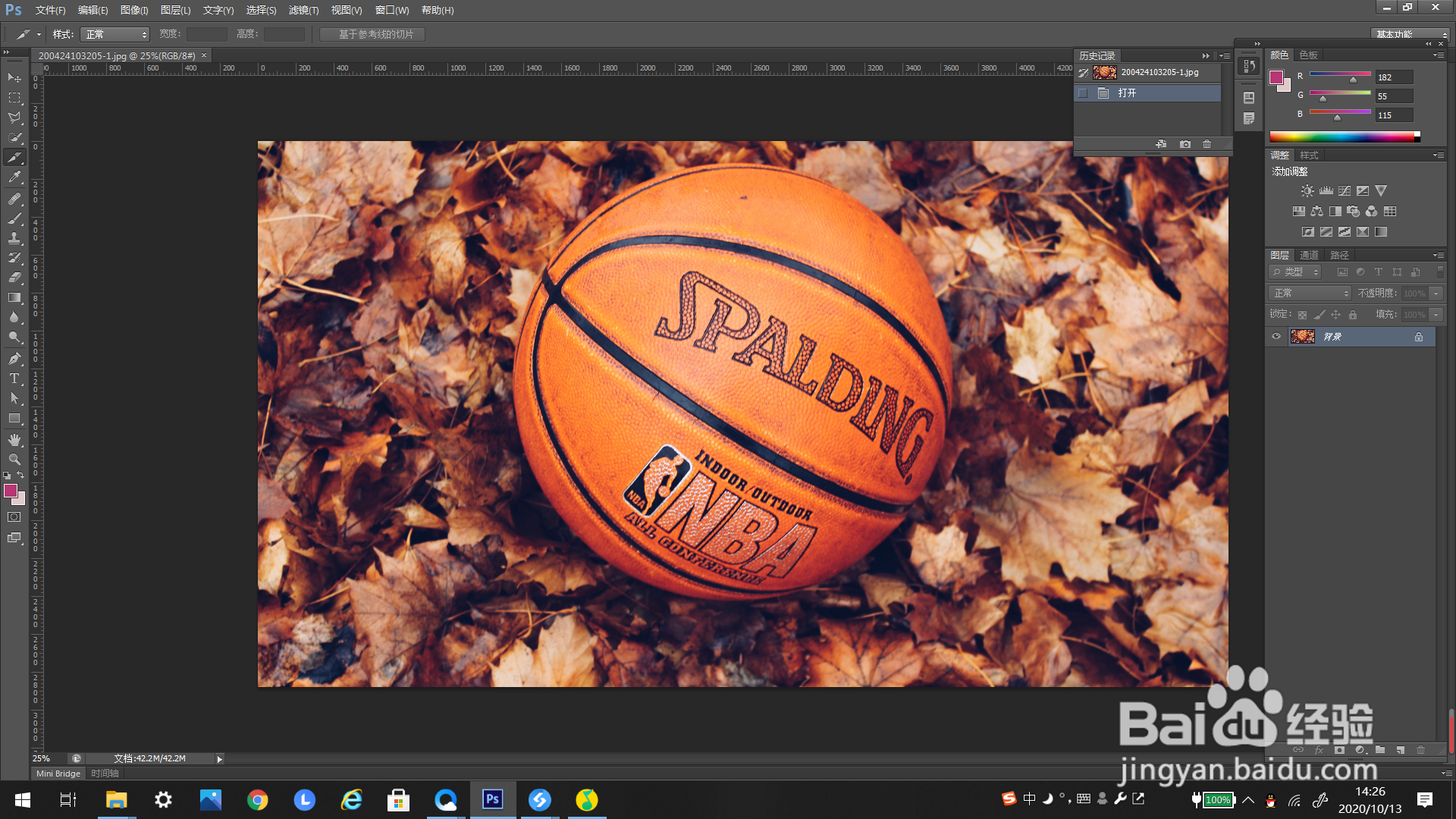Select the Clone Stamp tool
This screenshot has width=1456, height=819.
pyautogui.click(x=14, y=238)
